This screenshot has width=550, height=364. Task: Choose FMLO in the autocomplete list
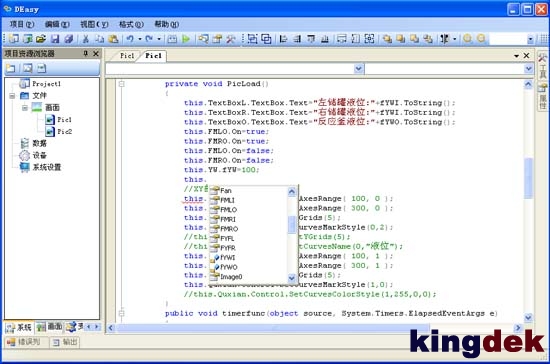tap(248, 210)
